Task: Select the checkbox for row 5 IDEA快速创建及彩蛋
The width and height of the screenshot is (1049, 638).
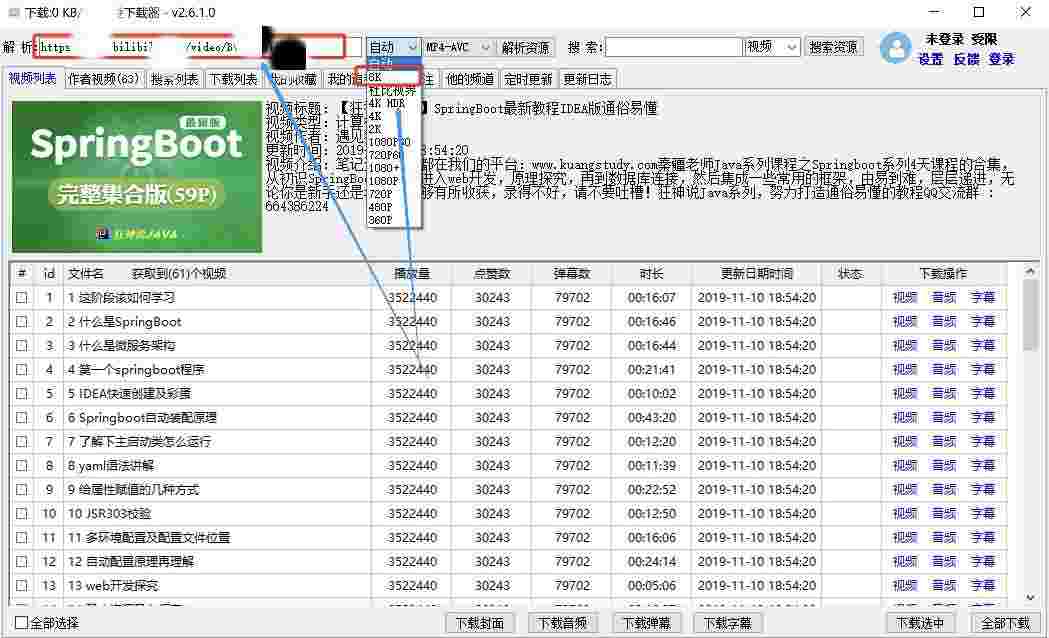Action: [22, 393]
